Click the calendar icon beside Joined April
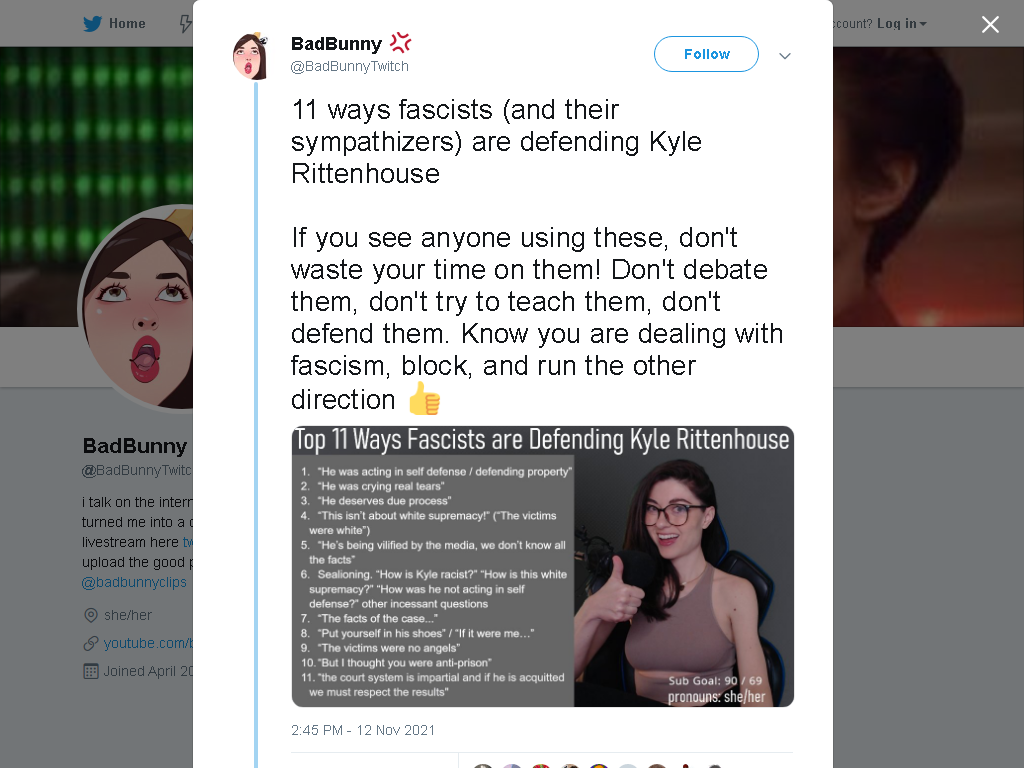The image size is (1024, 768). click(91, 671)
